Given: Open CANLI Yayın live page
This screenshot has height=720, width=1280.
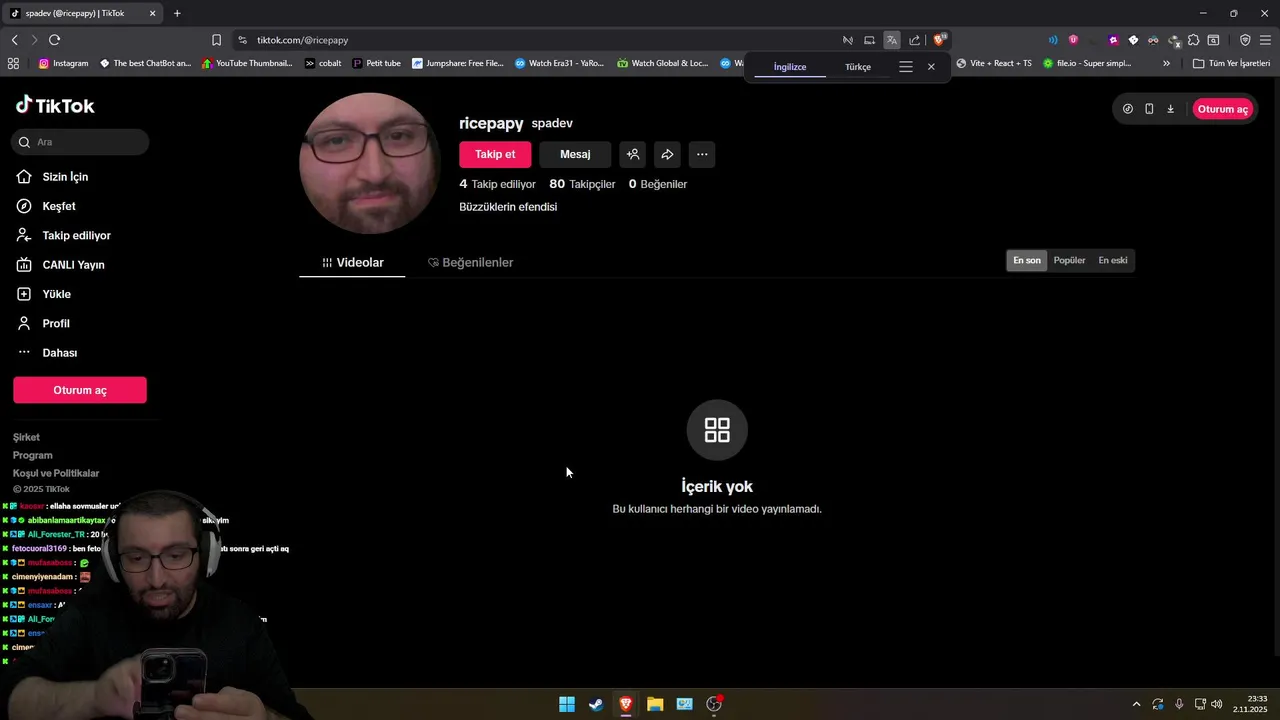Looking at the screenshot, I should click(x=73, y=265).
